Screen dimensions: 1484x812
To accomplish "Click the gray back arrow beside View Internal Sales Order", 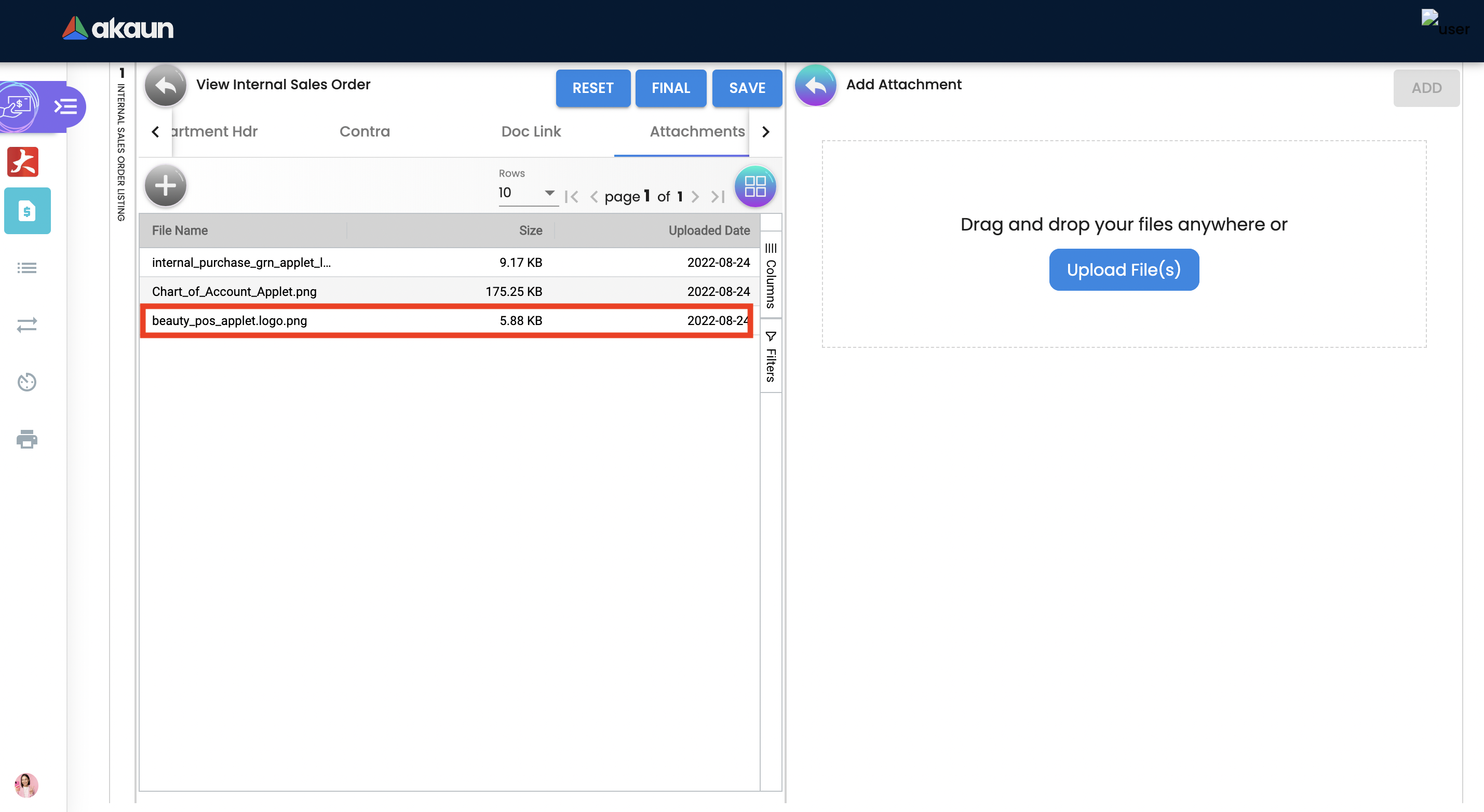I will (165, 86).
